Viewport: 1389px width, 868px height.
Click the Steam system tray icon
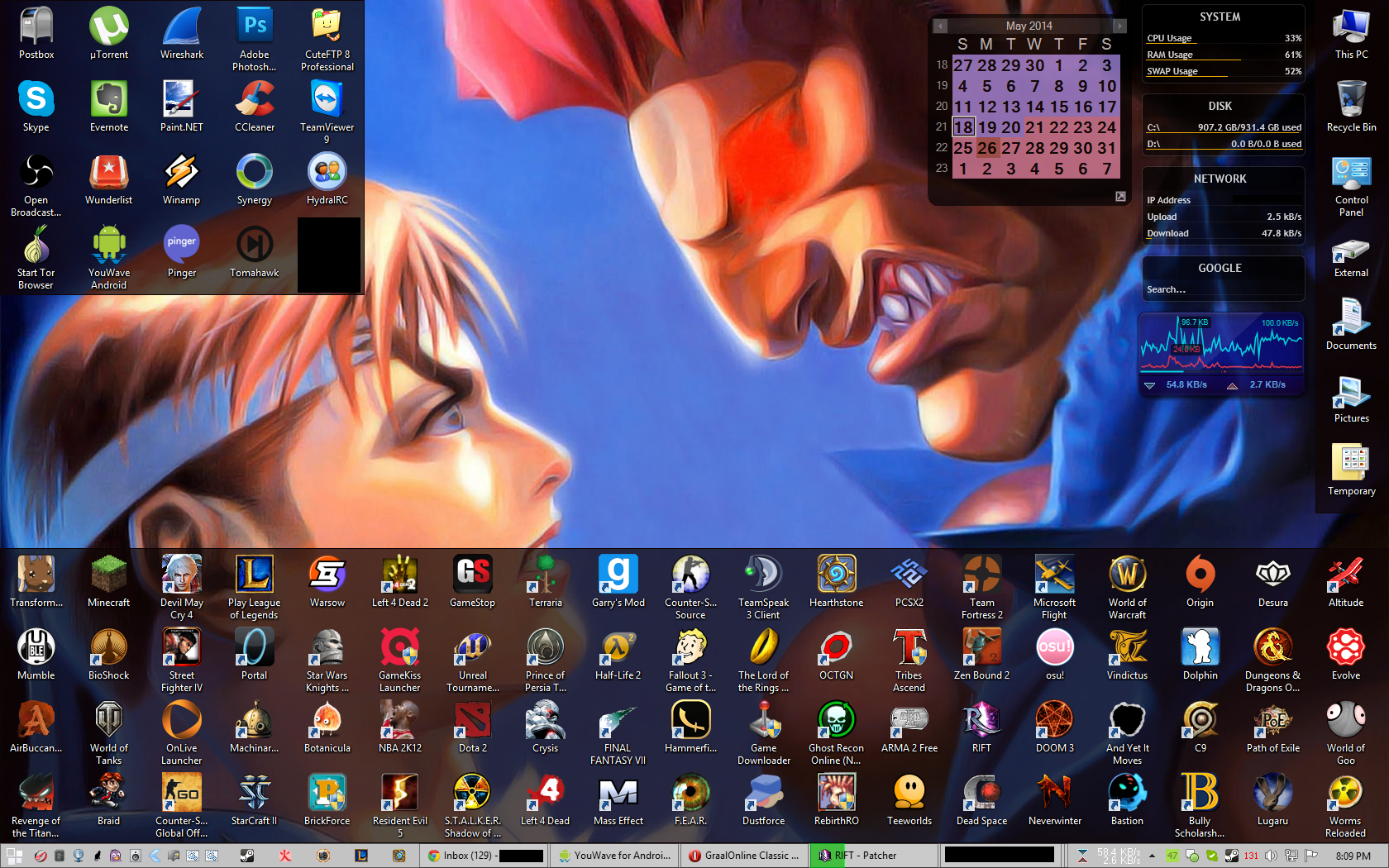(1231, 856)
